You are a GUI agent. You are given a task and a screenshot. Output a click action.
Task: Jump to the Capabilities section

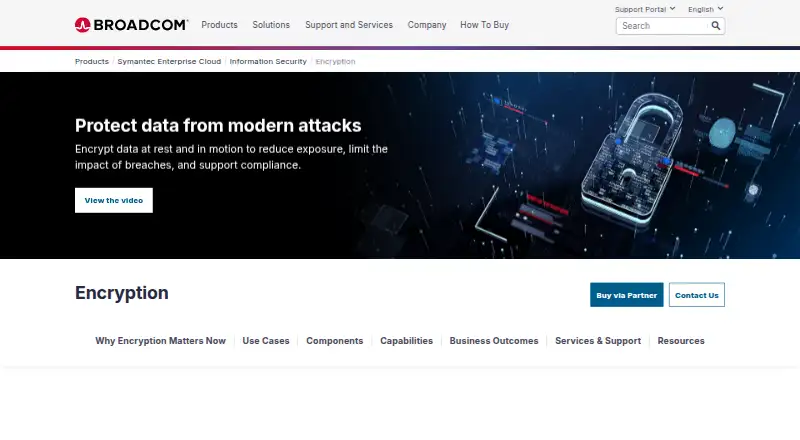click(x=406, y=341)
